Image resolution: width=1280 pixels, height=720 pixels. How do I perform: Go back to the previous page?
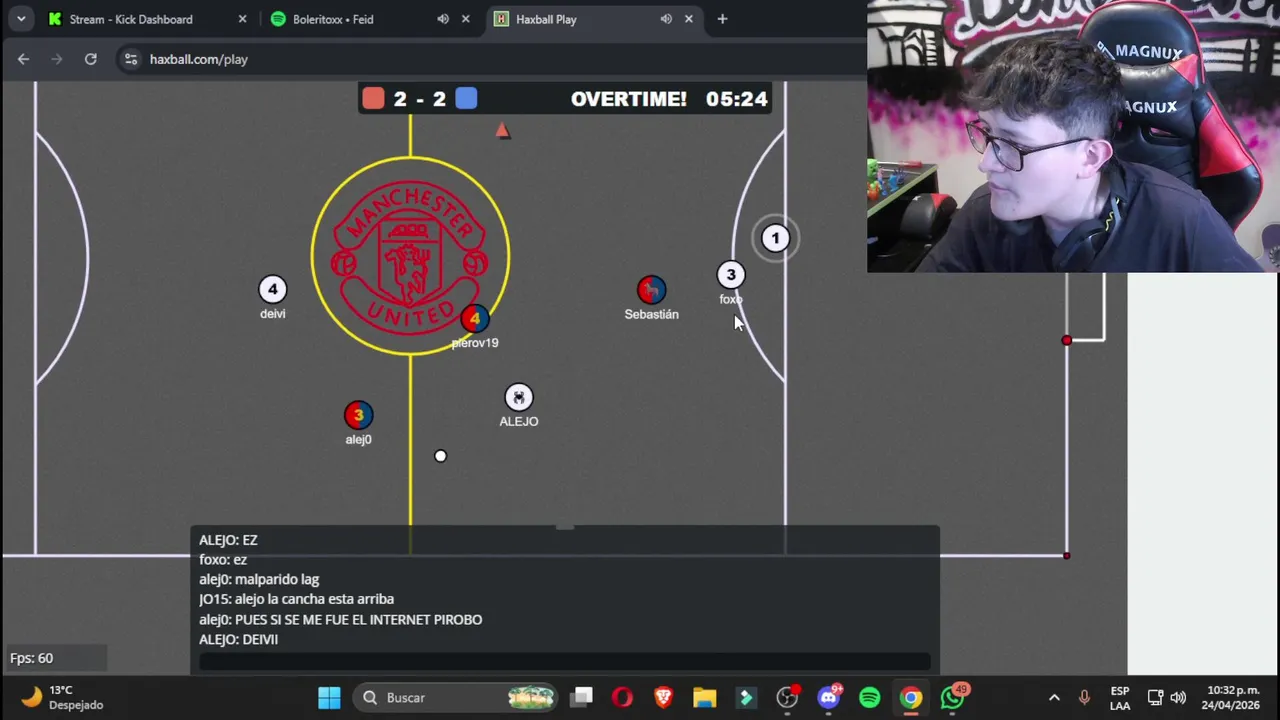[23, 59]
